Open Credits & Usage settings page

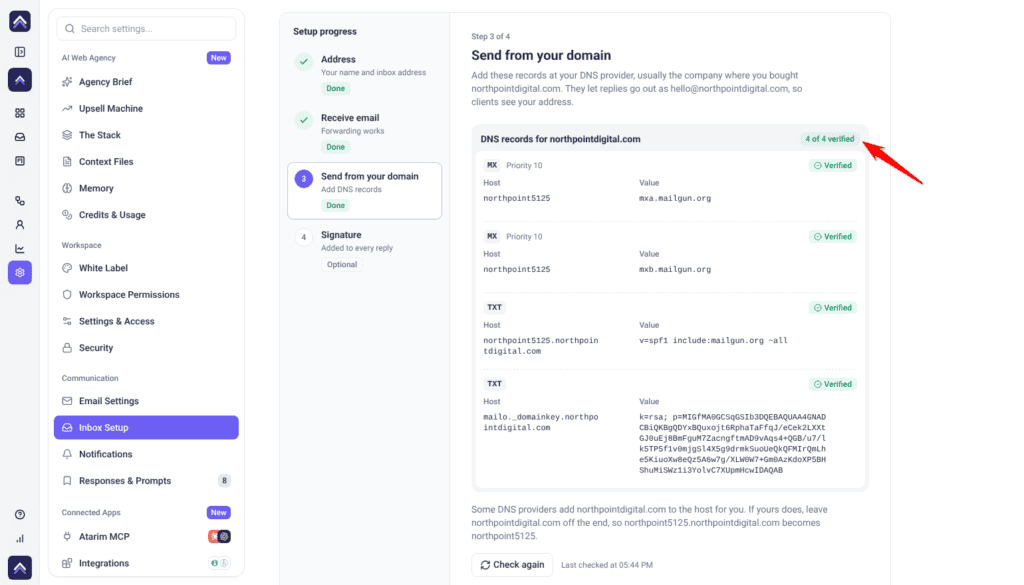[146, 215]
